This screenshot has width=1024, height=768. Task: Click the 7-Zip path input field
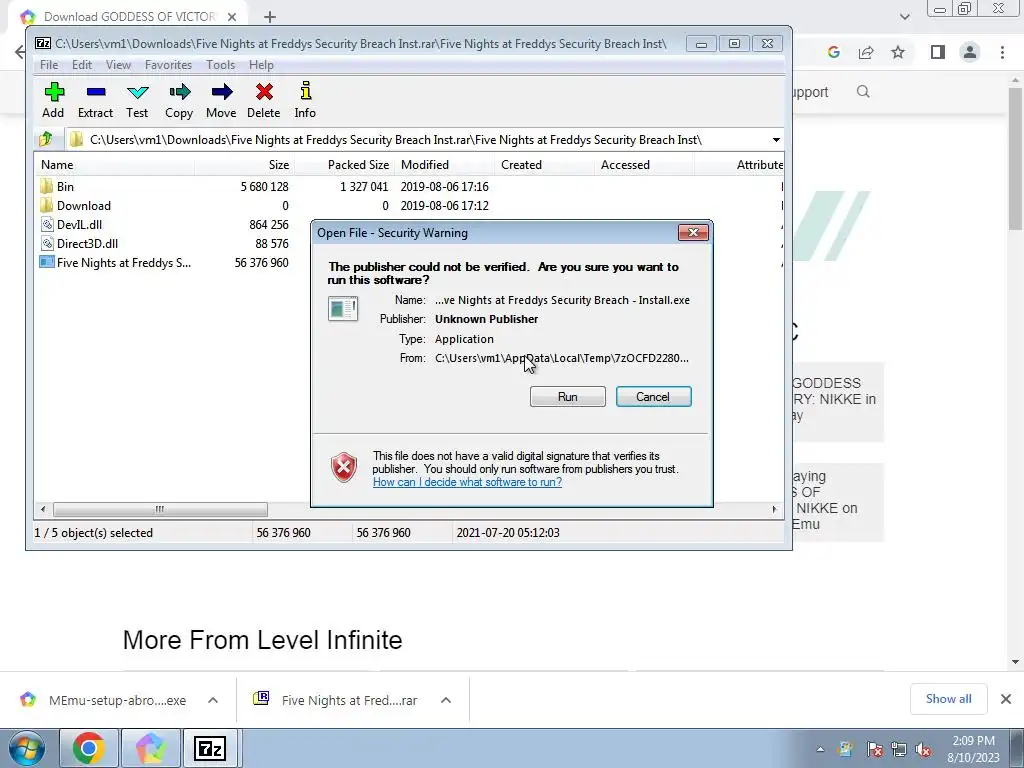click(x=418, y=140)
